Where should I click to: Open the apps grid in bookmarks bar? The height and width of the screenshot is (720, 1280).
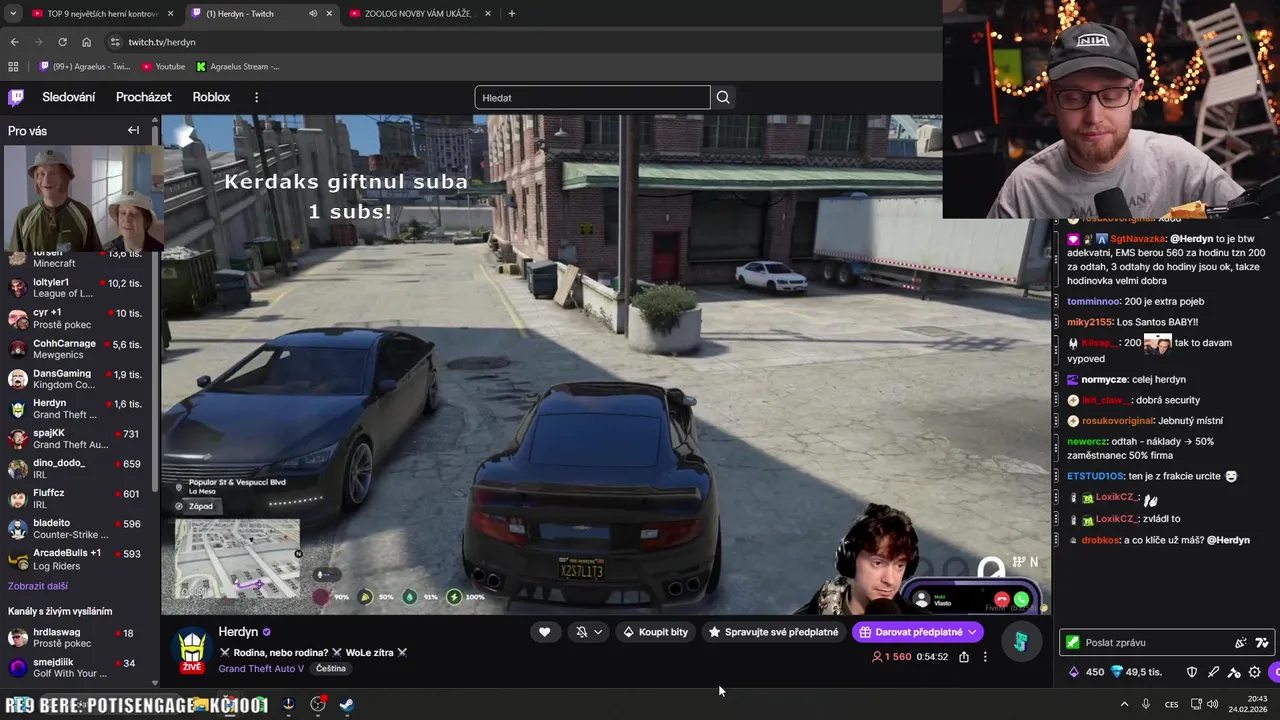[13, 66]
